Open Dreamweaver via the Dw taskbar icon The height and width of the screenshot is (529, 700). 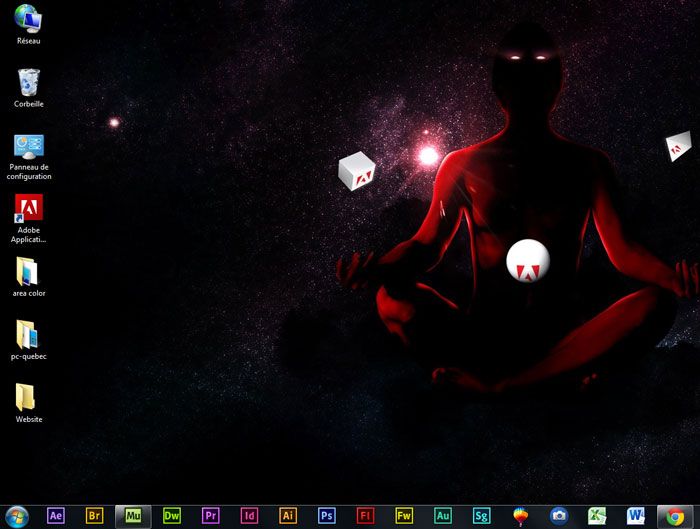[172, 516]
